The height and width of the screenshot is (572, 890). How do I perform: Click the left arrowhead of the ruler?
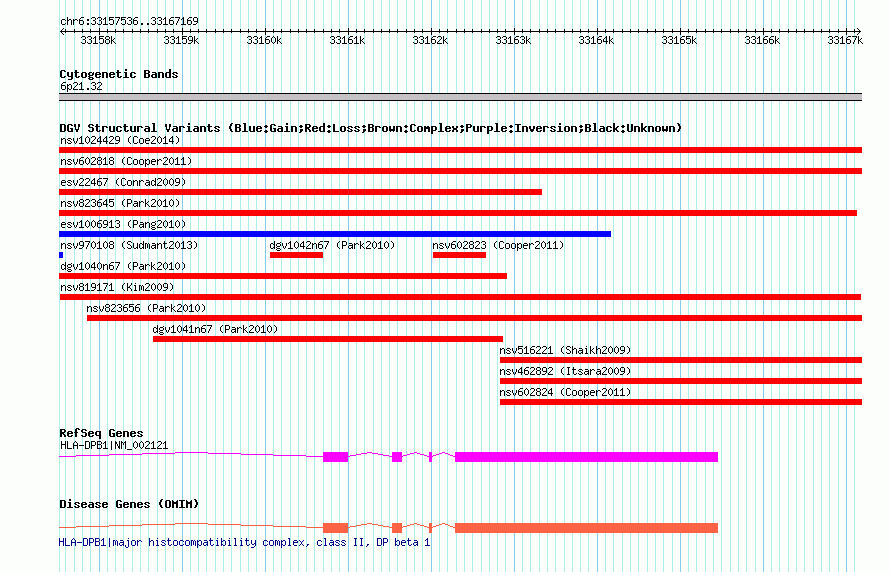(62, 32)
